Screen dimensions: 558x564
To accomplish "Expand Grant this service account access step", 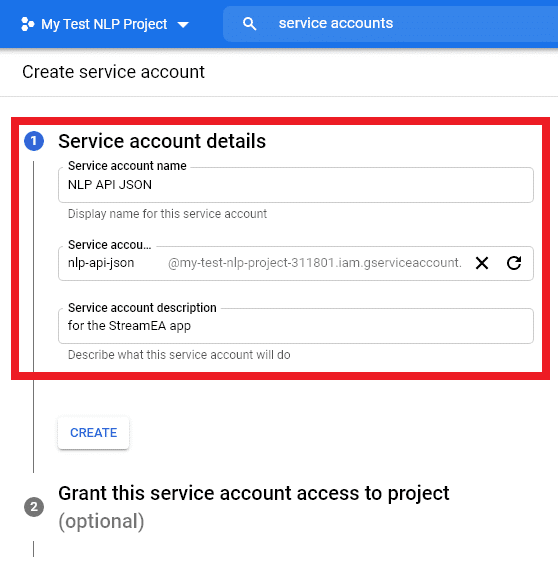I will point(254,493).
